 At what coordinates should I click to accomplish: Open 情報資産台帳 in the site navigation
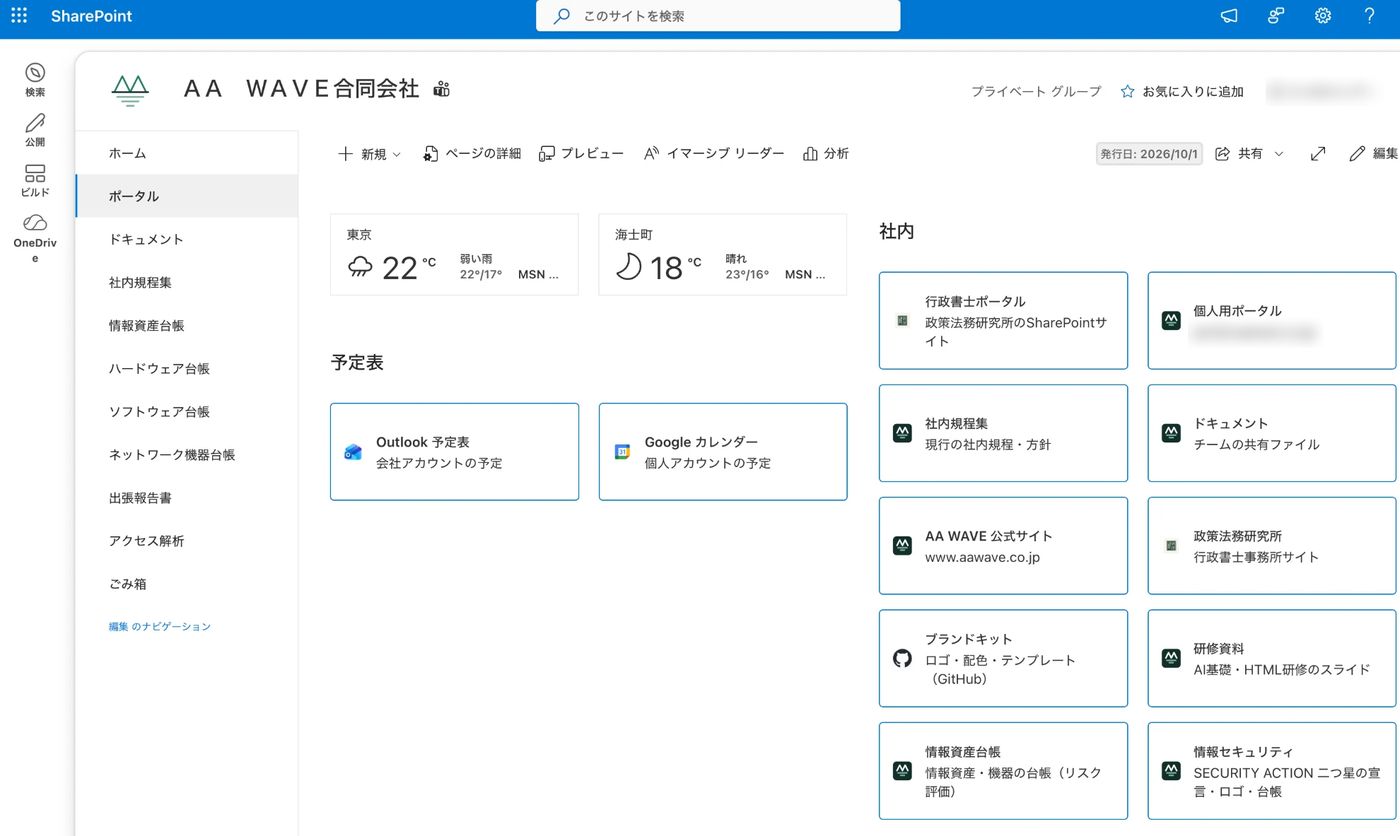[186, 325]
